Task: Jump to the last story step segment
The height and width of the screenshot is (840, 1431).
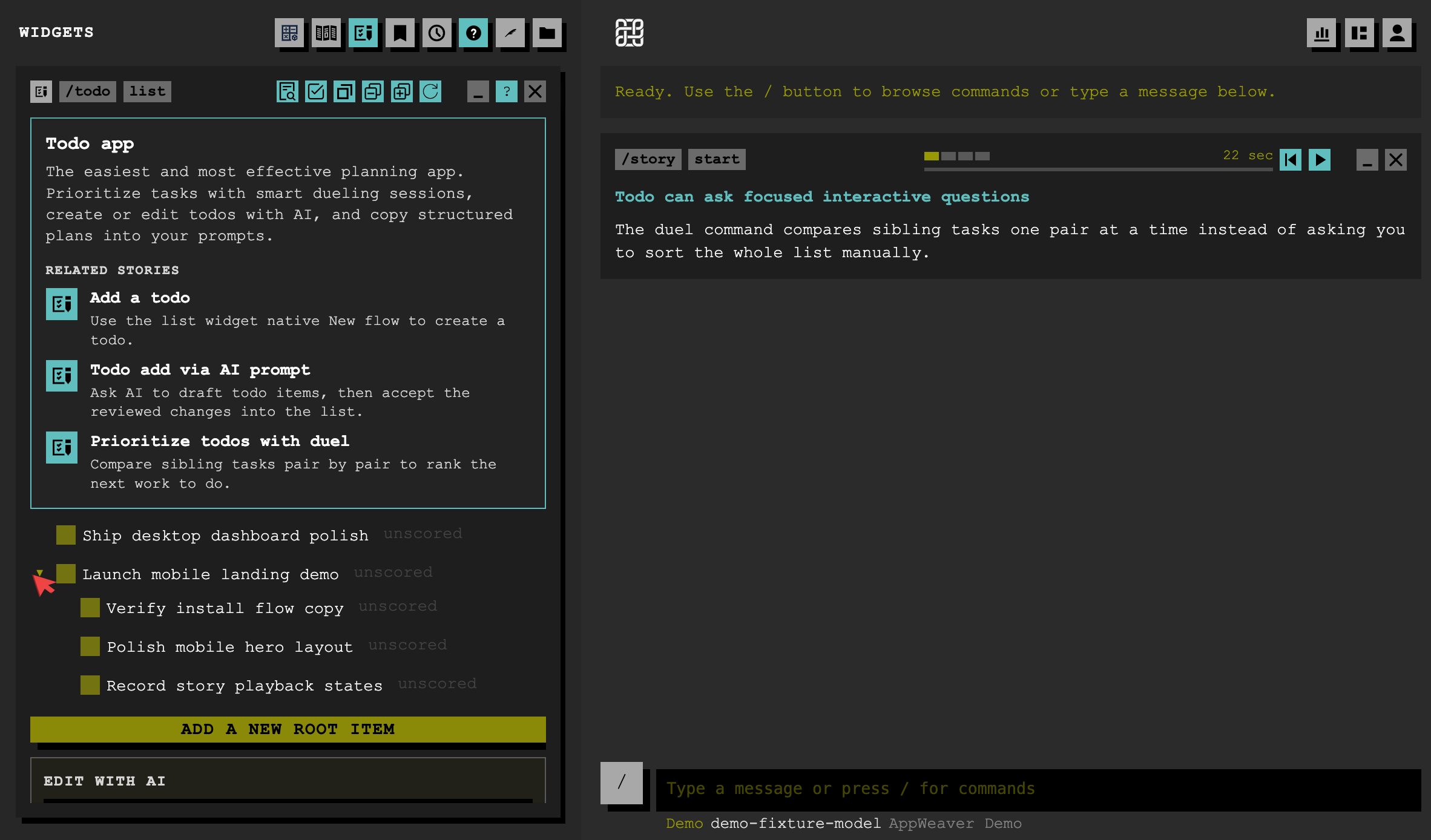Action: (982, 156)
